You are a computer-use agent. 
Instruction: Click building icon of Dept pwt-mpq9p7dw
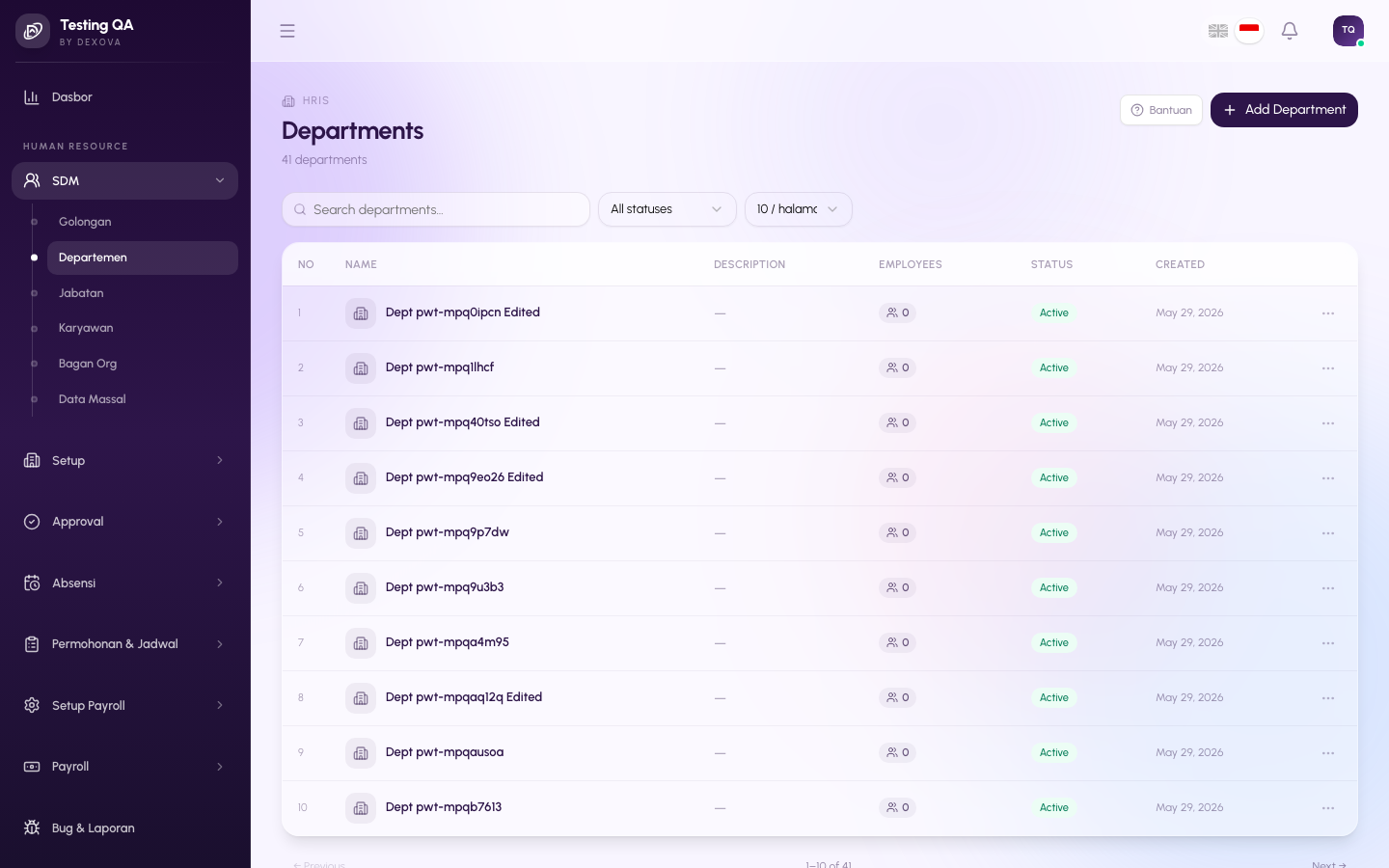coord(361,533)
